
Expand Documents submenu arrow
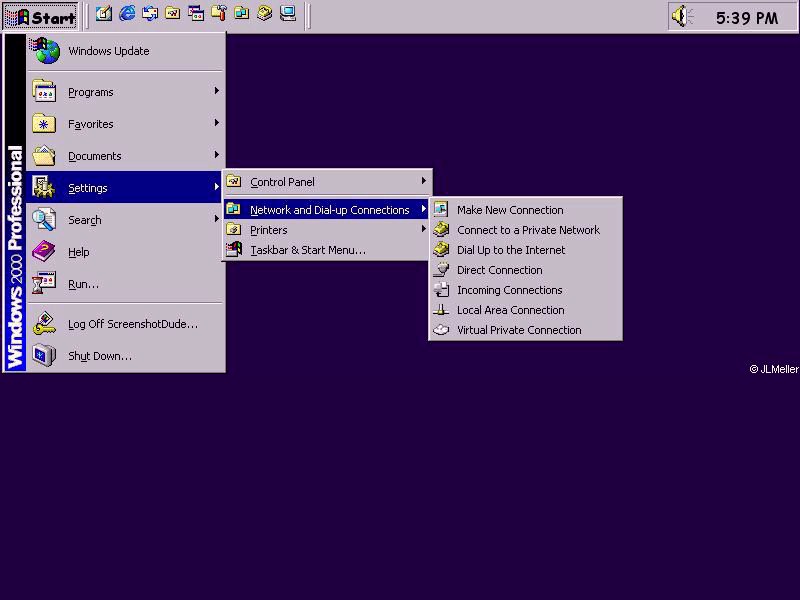(x=217, y=155)
